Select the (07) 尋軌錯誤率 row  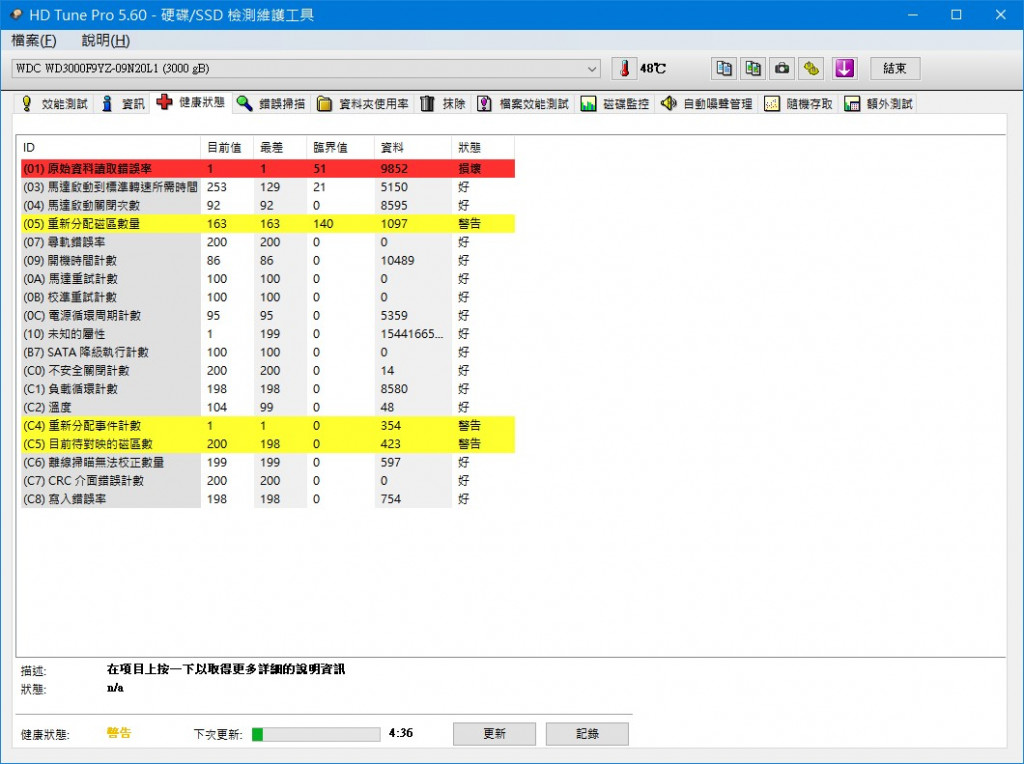(x=268, y=242)
